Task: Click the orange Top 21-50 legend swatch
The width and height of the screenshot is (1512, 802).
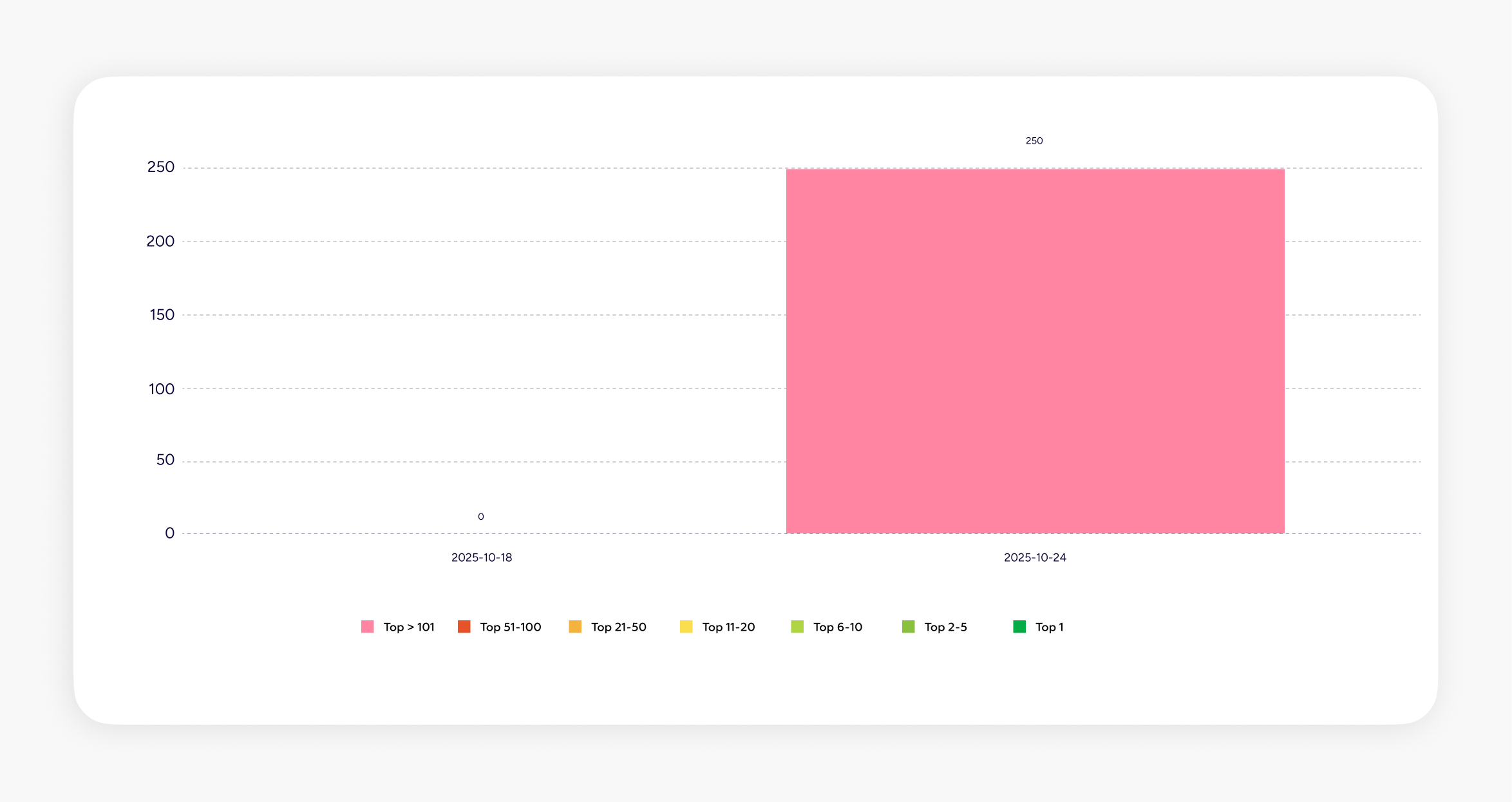Action: 575,627
